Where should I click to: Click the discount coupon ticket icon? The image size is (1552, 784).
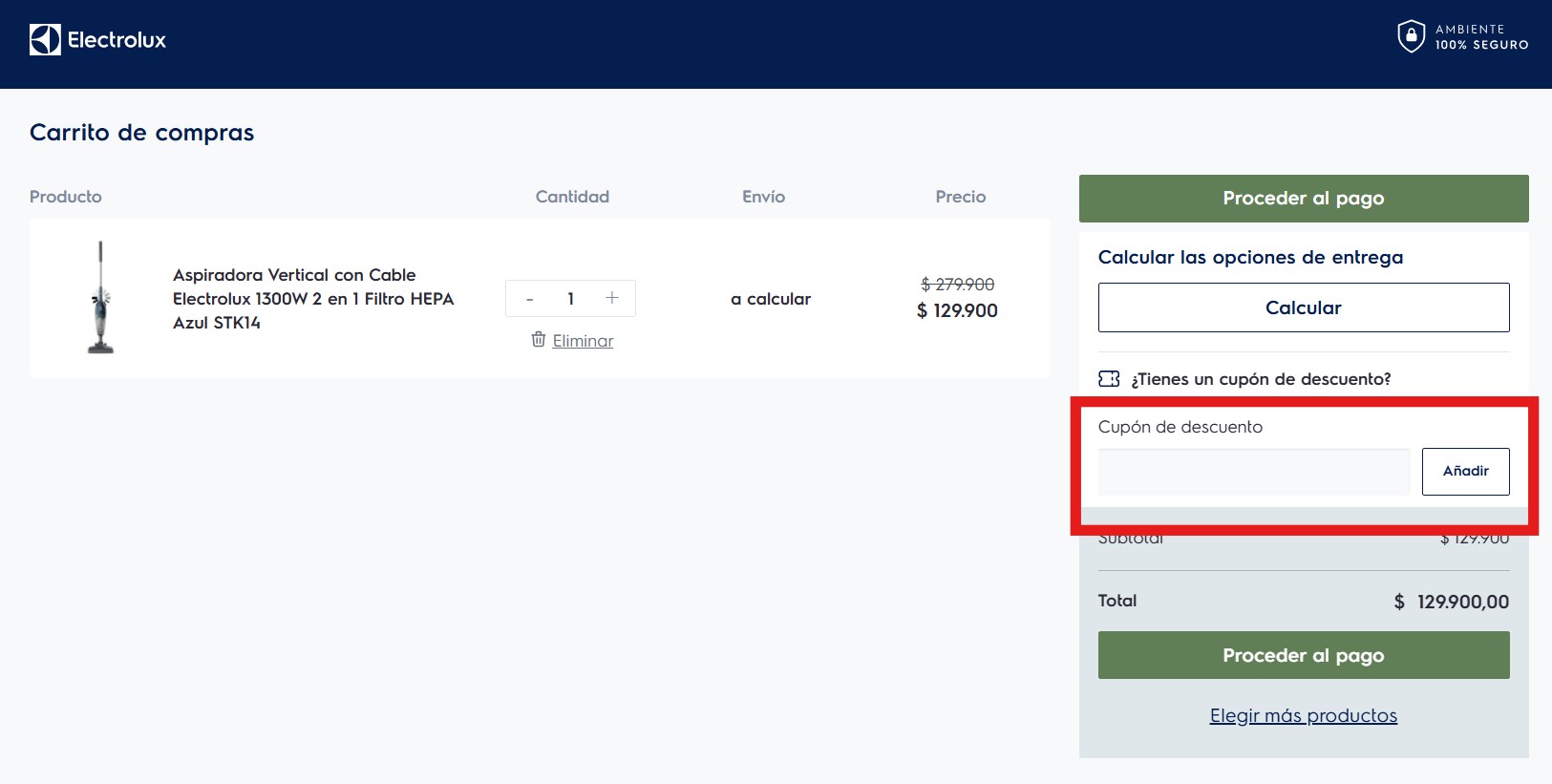1109,379
